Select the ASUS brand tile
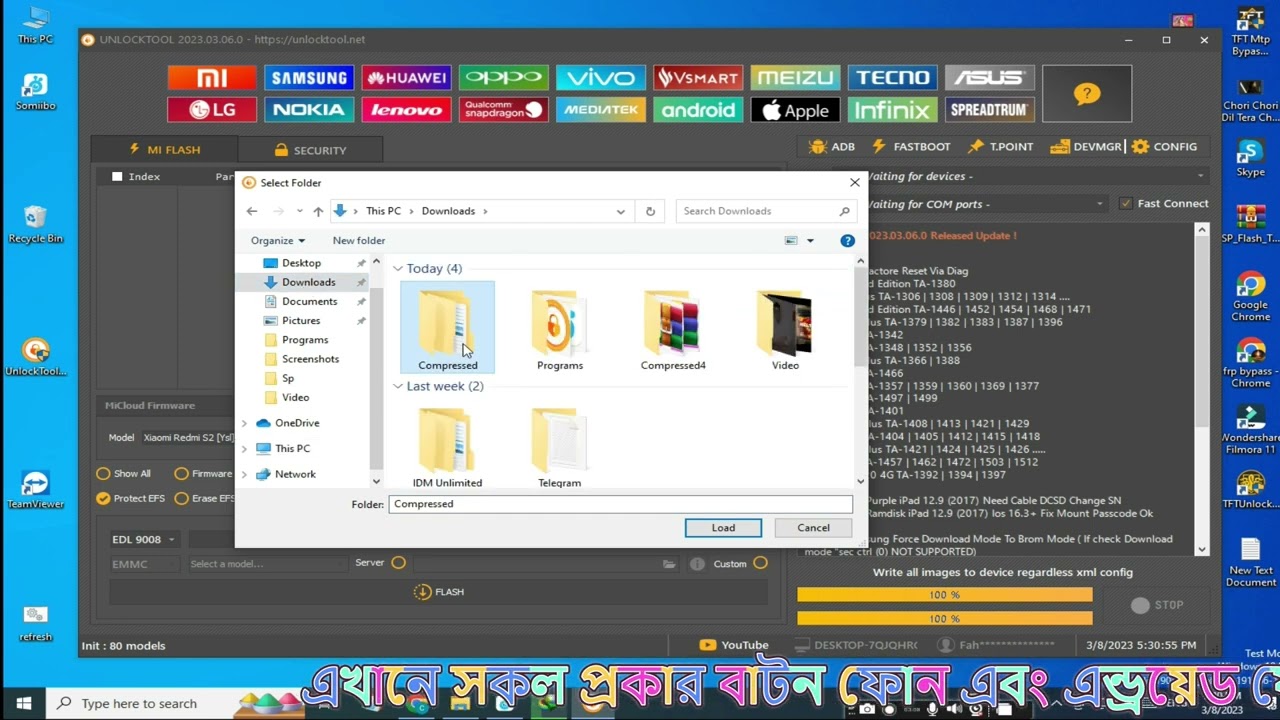The height and width of the screenshot is (720, 1280). pyautogui.click(x=989, y=78)
